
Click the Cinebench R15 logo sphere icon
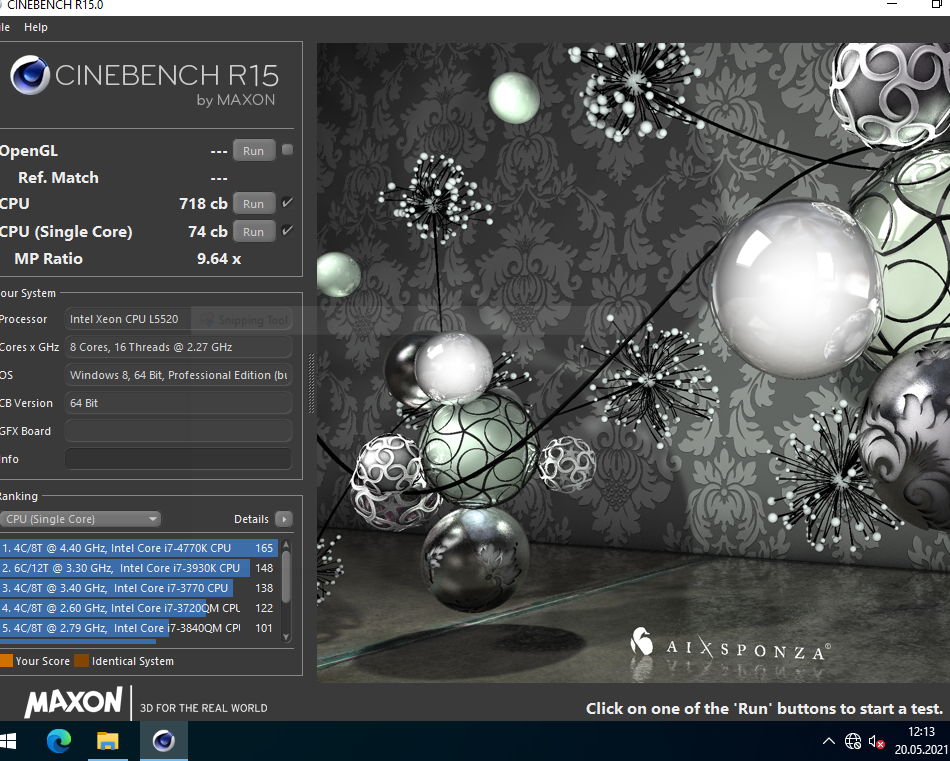30,75
